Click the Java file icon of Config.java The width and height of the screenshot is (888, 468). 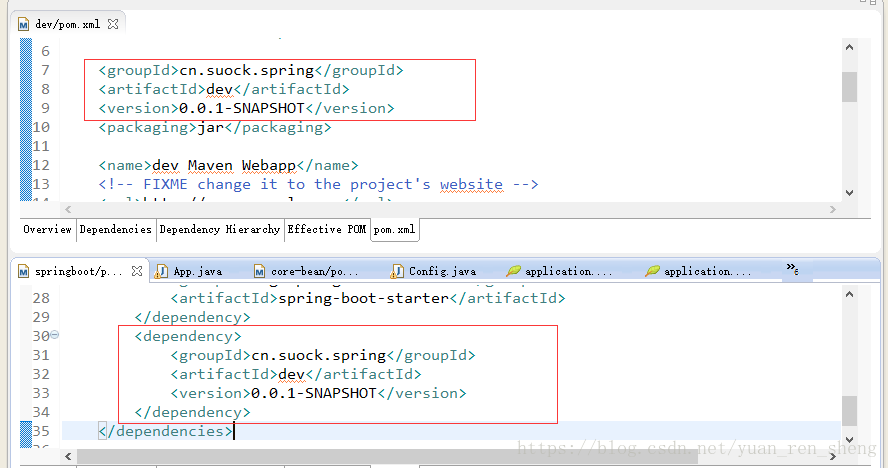coord(396,271)
